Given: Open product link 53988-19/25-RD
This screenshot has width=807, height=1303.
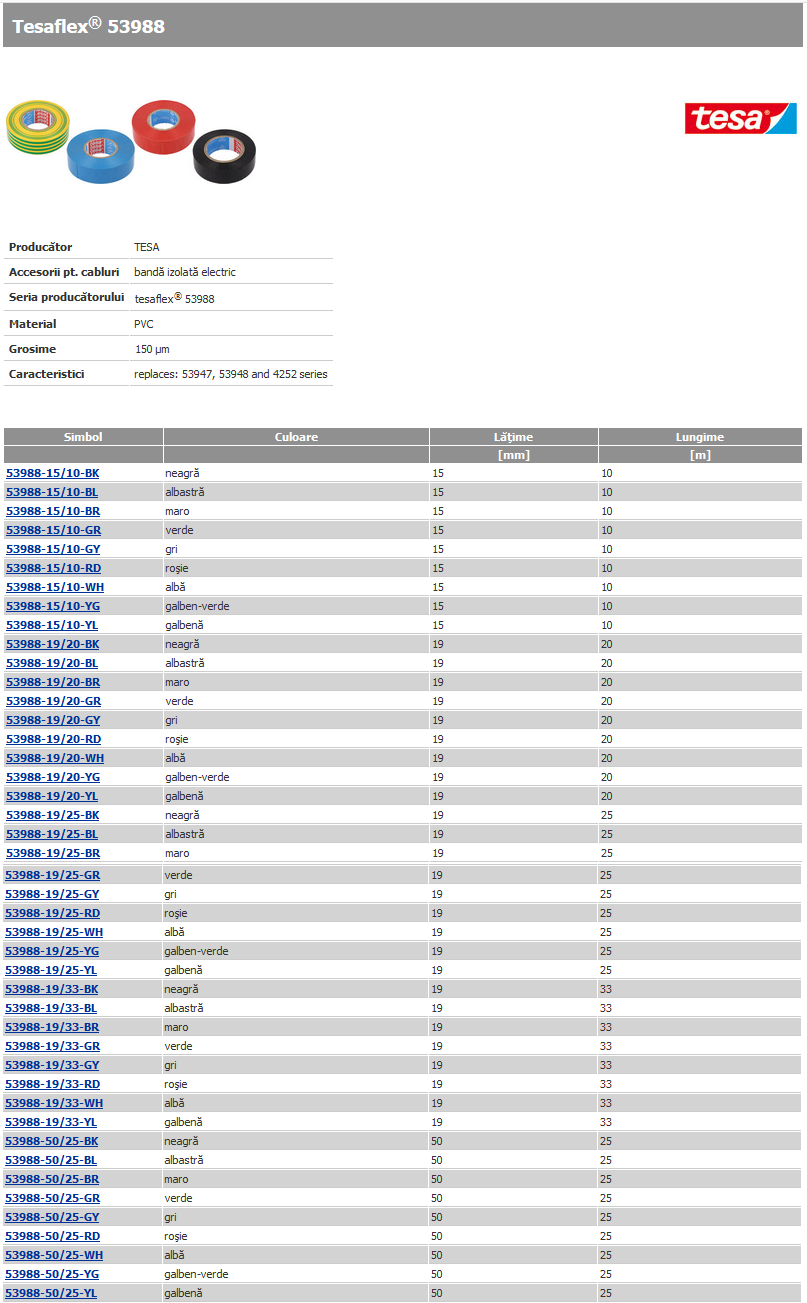Looking at the screenshot, I should click(53, 913).
